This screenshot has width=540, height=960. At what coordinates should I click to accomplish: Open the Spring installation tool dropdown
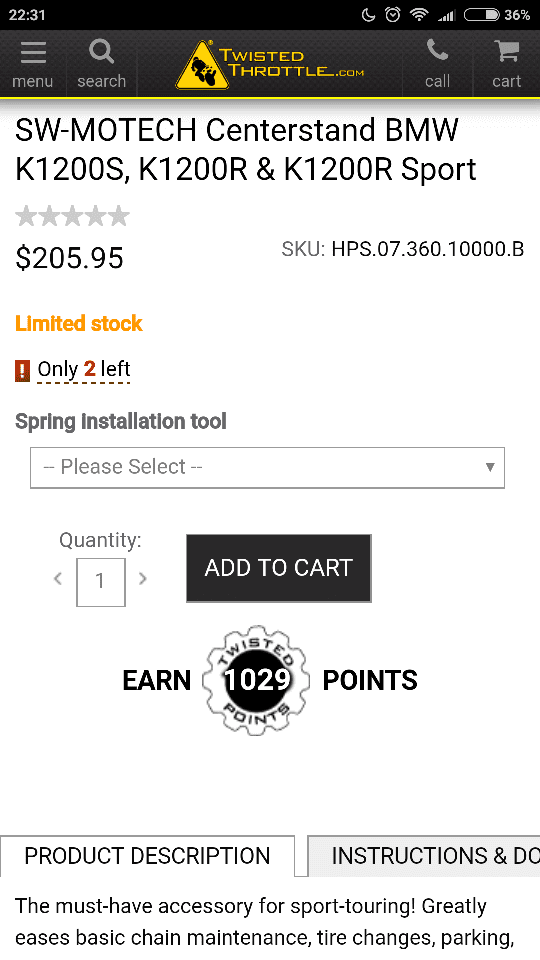tap(268, 468)
